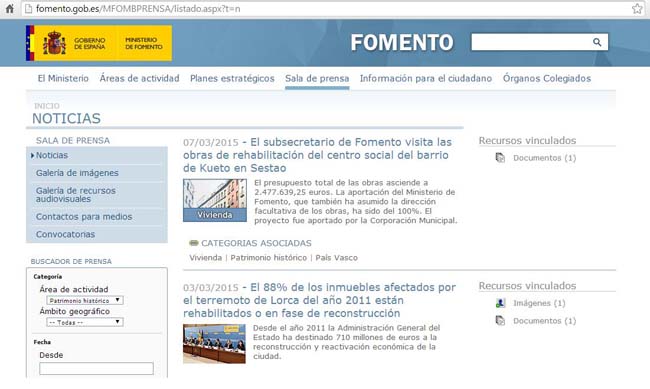Open the Áreas de actividad menu
This screenshot has width=650, height=389.
click(139, 78)
